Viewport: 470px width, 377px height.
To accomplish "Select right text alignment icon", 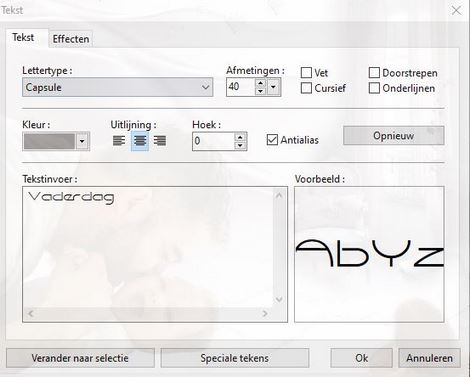I will (160, 141).
